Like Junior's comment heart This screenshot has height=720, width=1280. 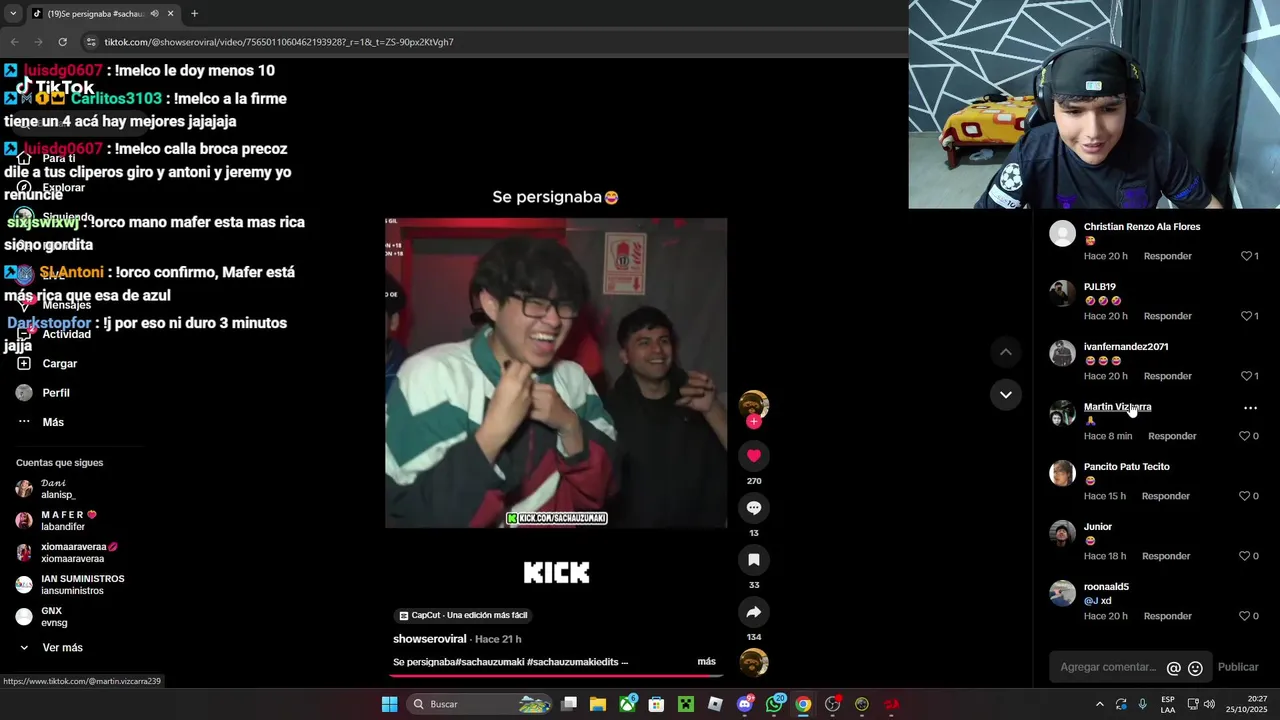pos(1245,556)
